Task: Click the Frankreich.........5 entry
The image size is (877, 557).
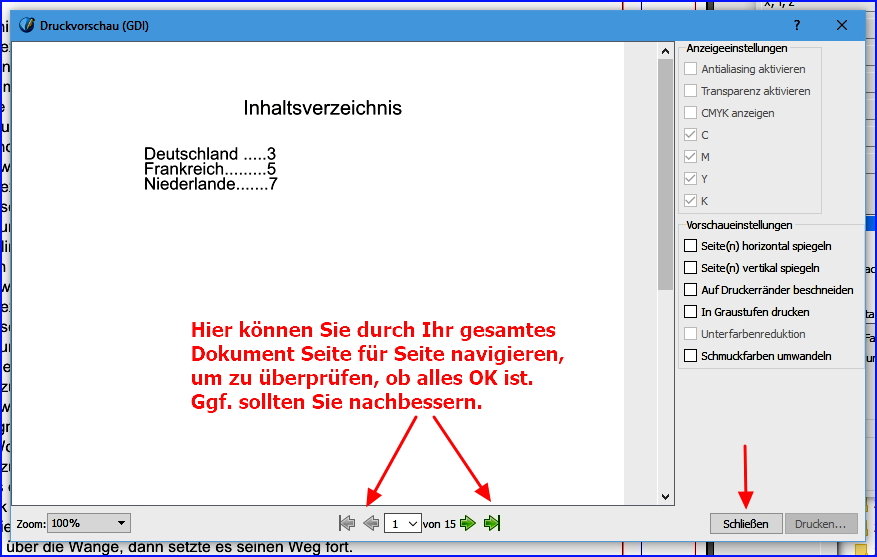Action: (210, 168)
